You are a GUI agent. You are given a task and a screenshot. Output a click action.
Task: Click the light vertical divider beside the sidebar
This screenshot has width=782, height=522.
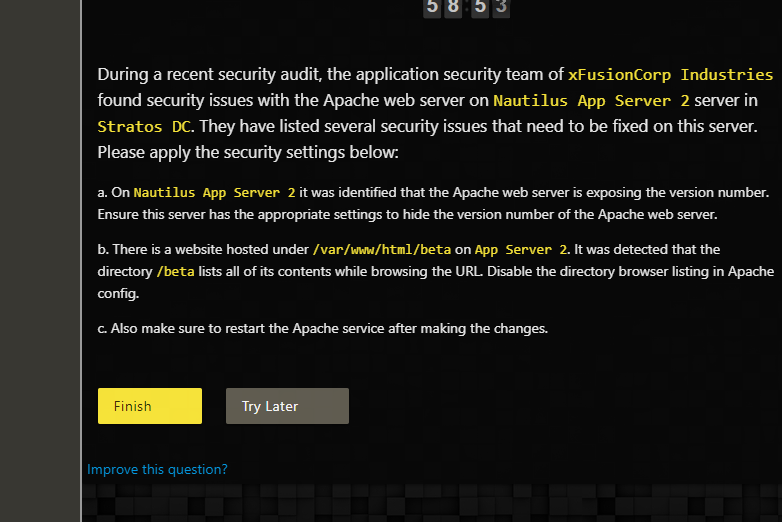click(x=81, y=260)
